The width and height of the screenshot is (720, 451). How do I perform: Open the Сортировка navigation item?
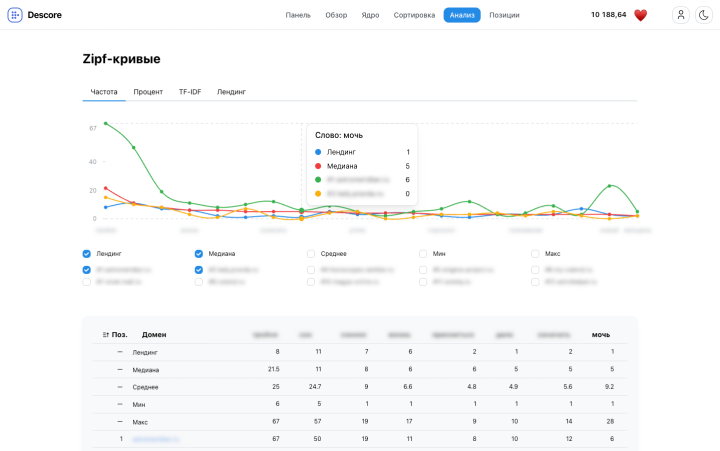414,15
